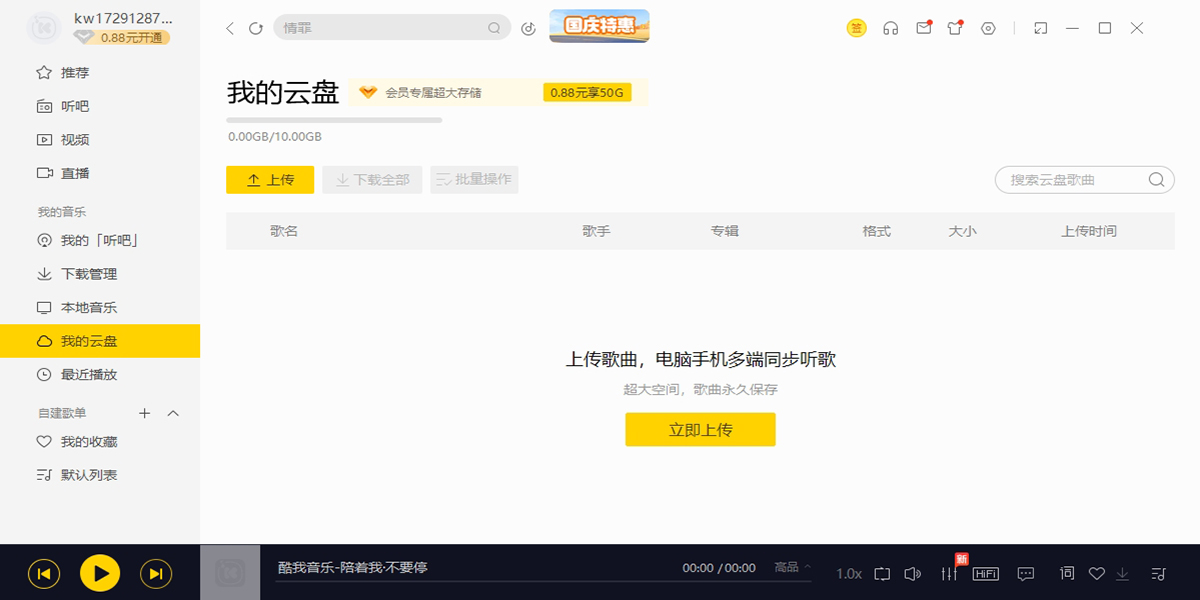Screen dimensions: 1200x600
Task: Click the user avatar icon
Action: coord(44,28)
